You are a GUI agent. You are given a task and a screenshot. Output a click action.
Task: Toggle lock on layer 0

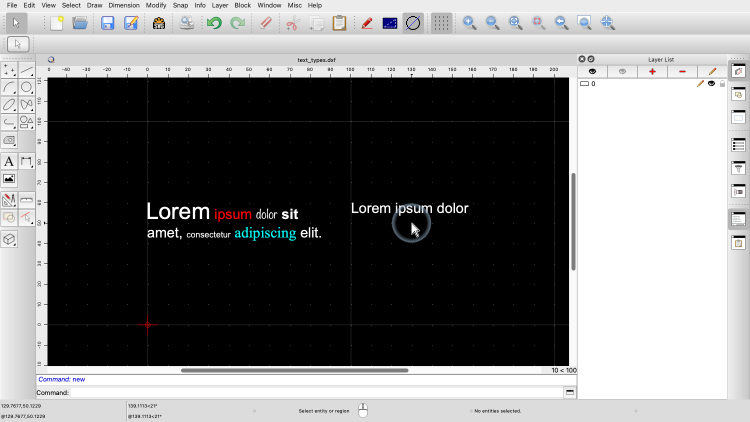point(721,84)
